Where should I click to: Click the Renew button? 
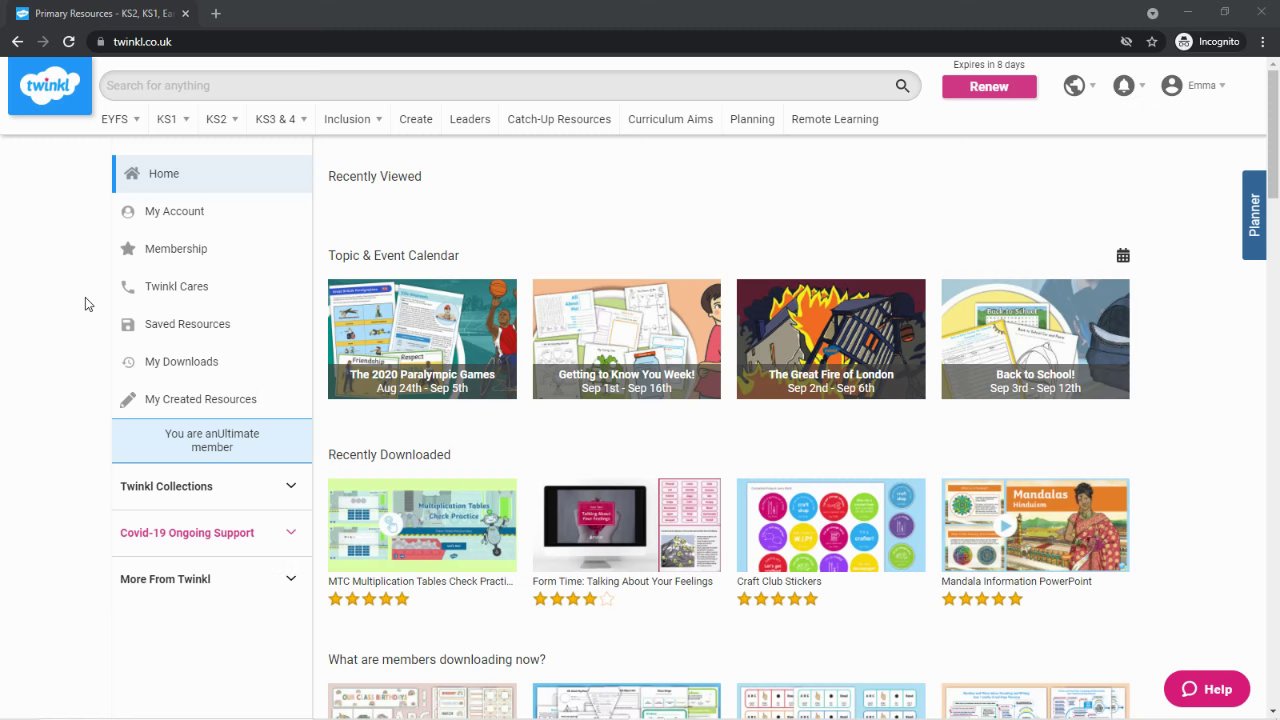tap(989, 87)
